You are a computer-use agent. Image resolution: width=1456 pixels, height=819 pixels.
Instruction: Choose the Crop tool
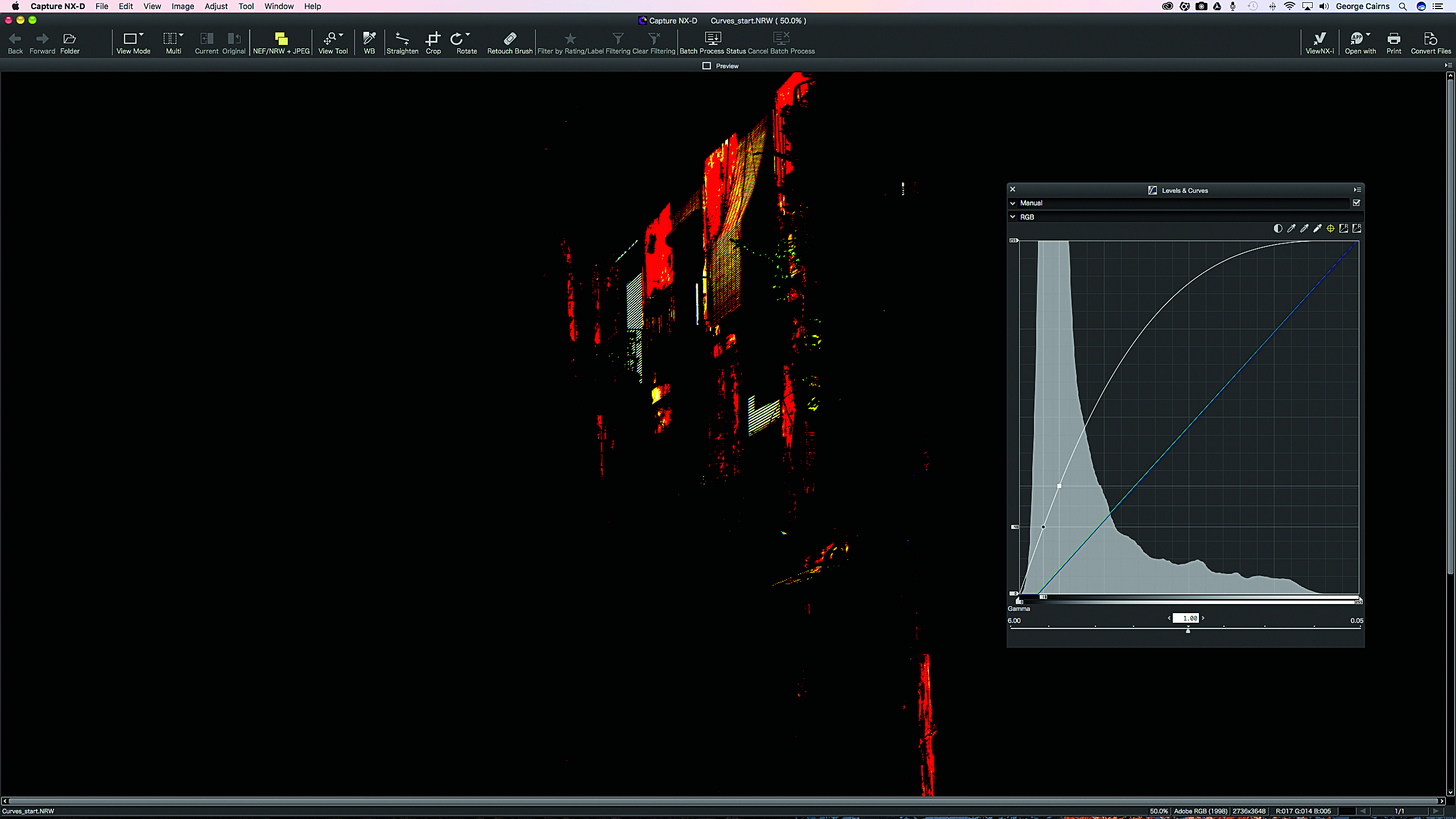click(x=433, y=43)
